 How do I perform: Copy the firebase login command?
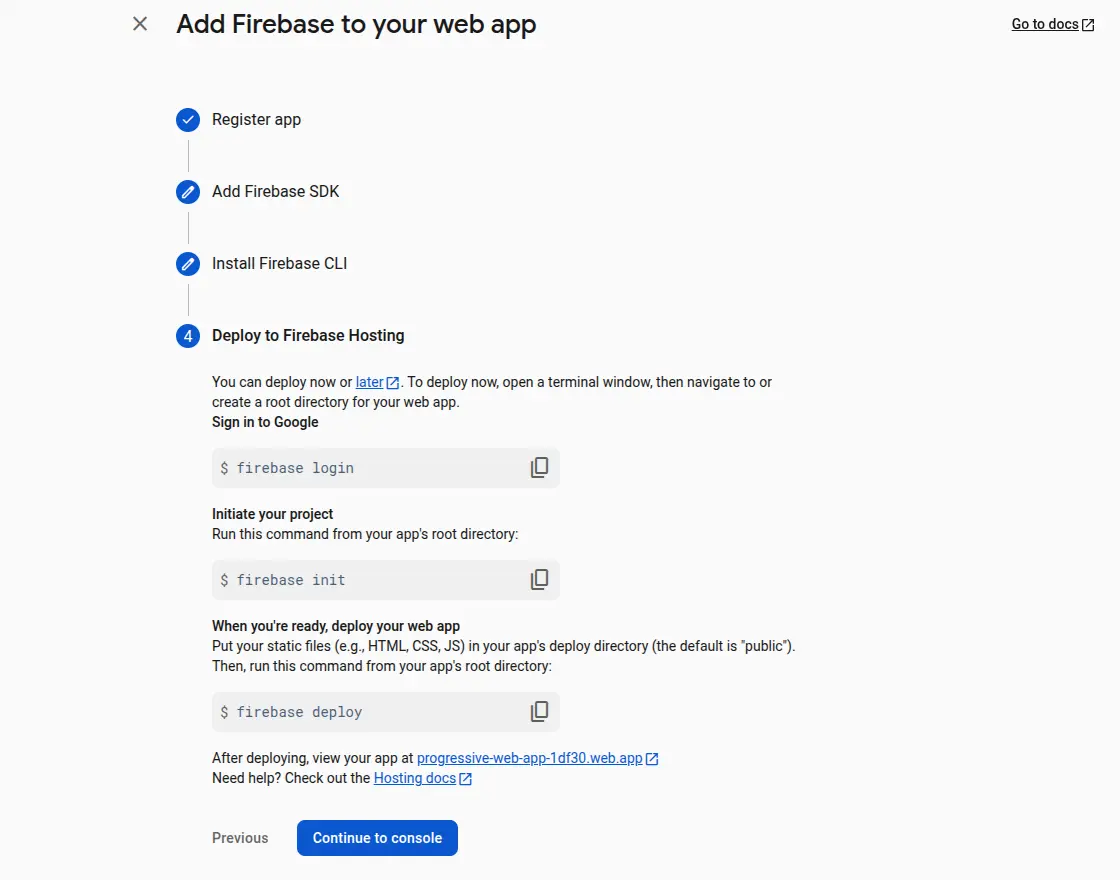coord(539,468)
